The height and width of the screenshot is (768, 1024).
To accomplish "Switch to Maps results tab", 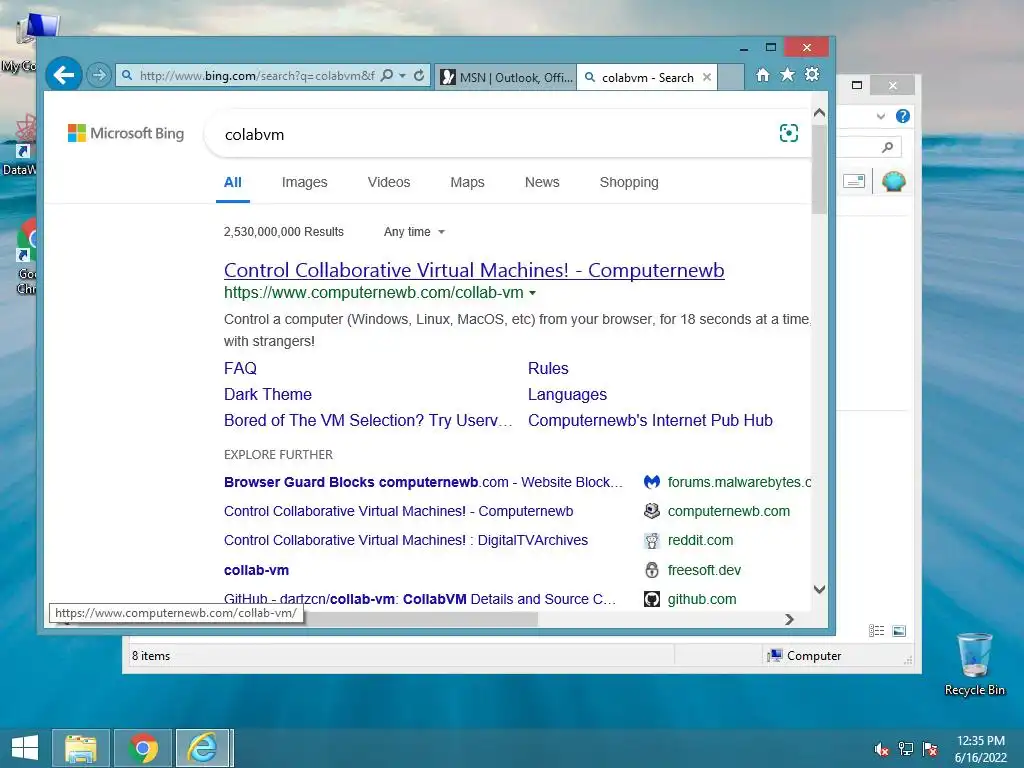I will click(x=467, y=182).
